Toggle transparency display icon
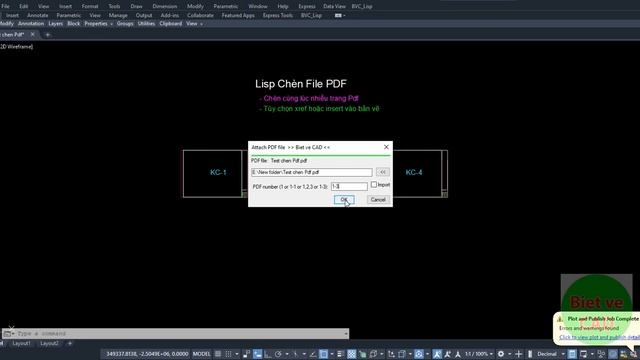 (x=351, y=354)
